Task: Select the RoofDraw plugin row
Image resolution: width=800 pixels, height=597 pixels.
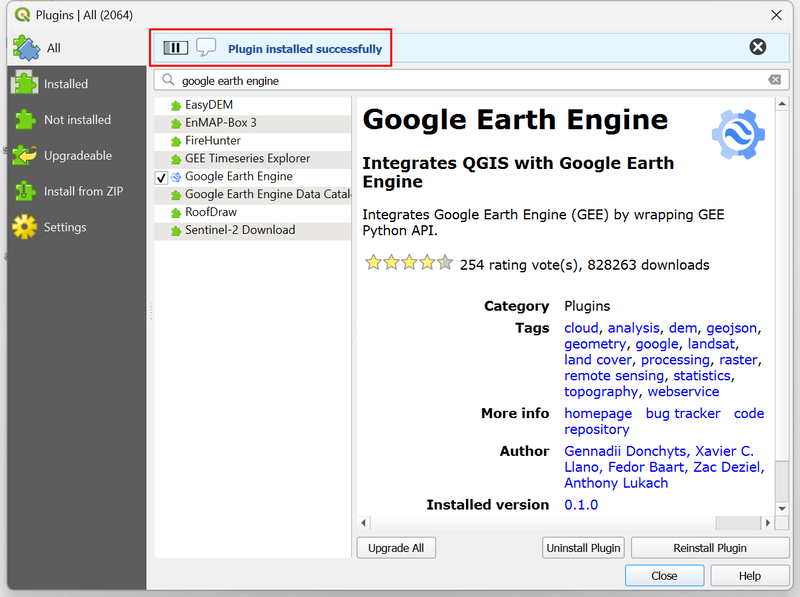Action: (x=253, y=212)
